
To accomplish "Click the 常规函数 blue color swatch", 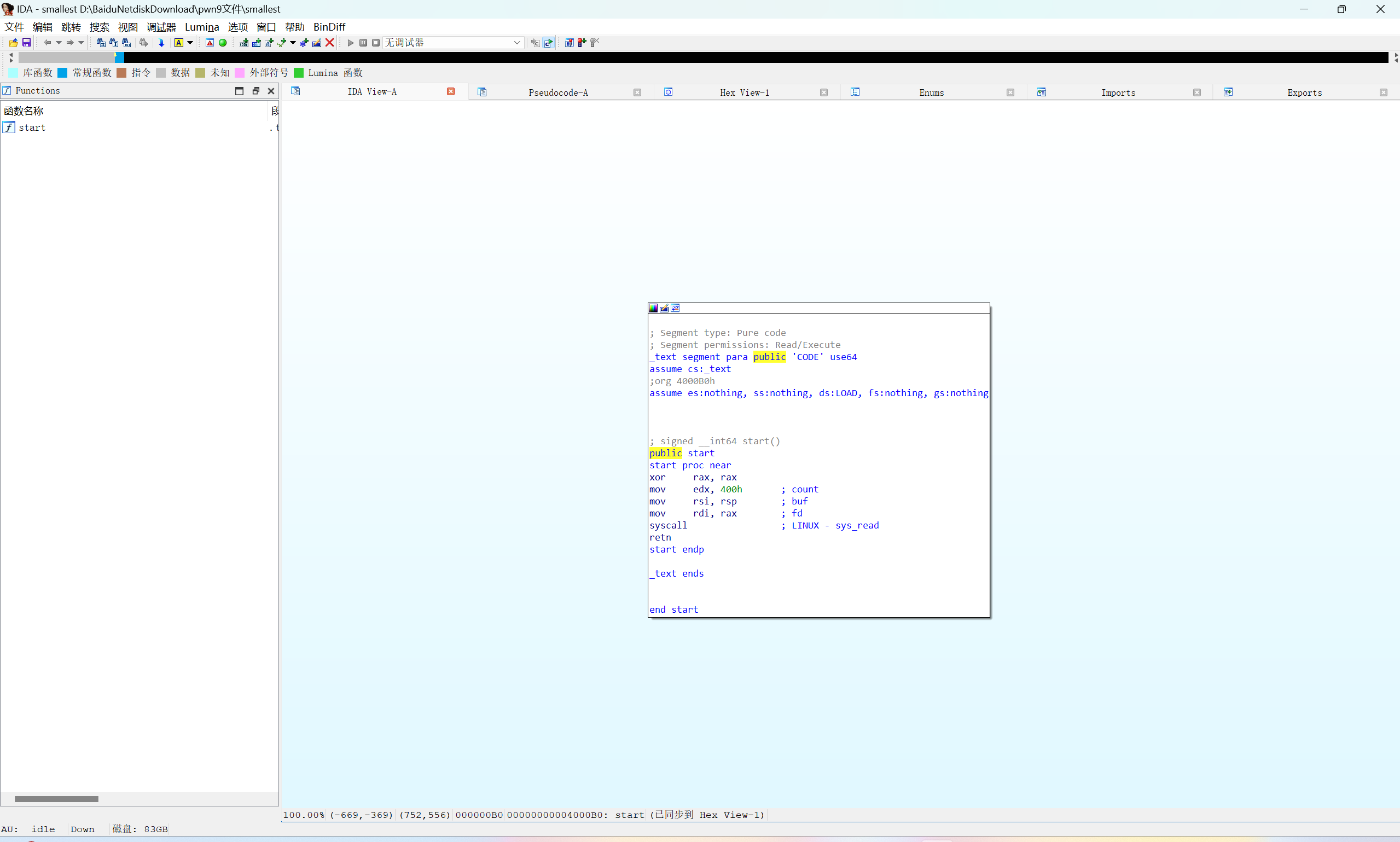I will (62, 73).
